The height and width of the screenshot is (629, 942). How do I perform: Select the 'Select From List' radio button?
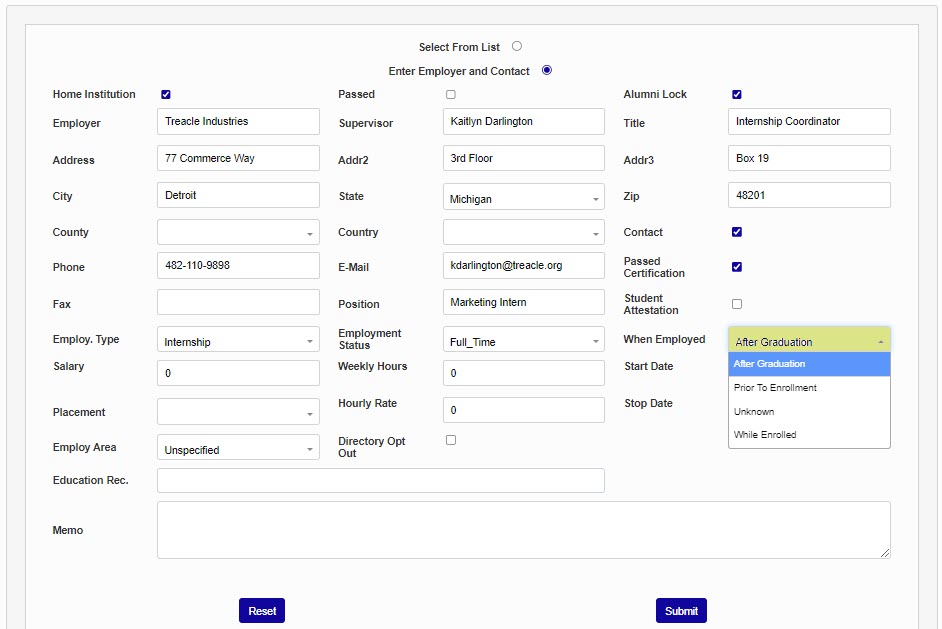pos(517,46)
